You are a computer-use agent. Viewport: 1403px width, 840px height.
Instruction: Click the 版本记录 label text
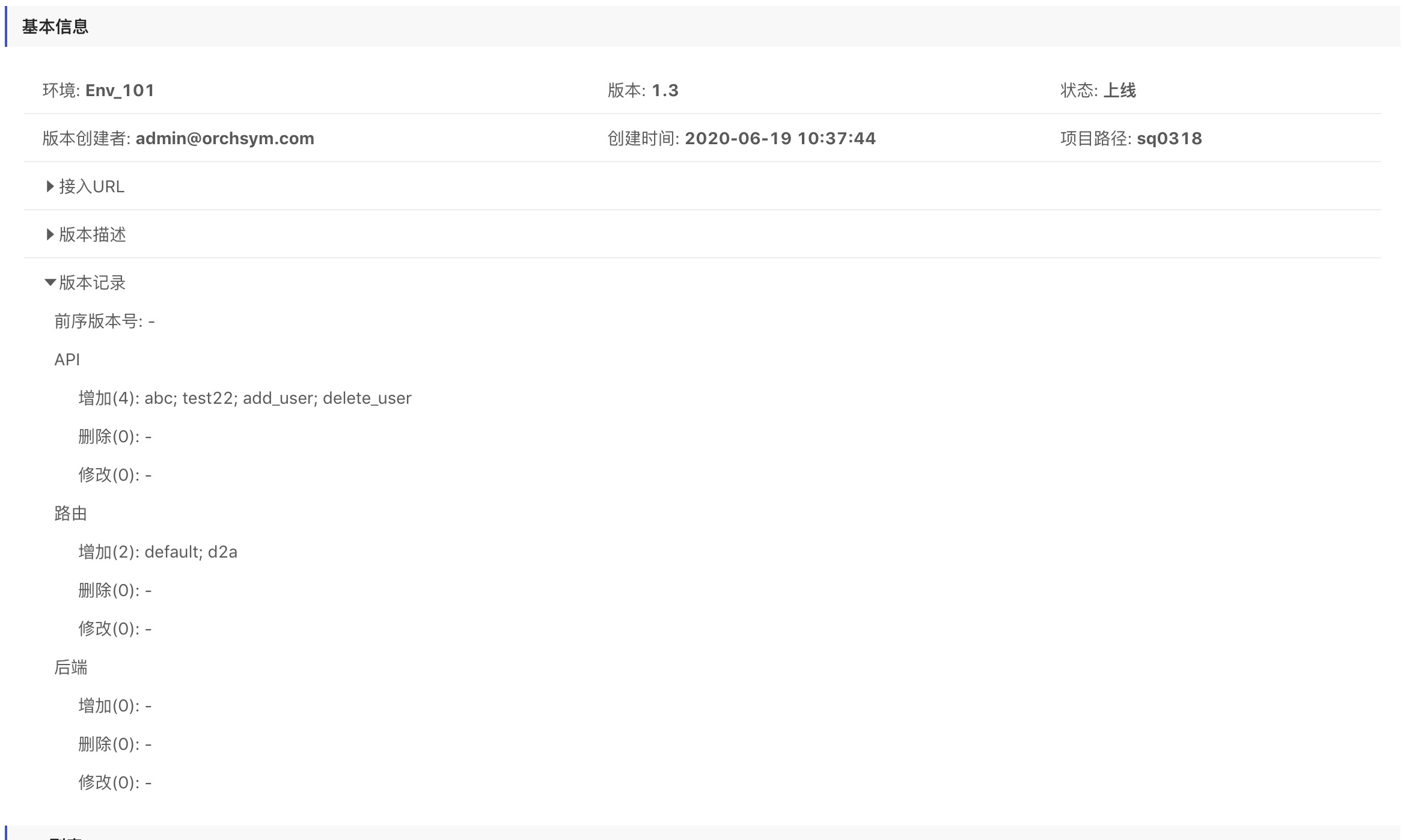coord(93,283)
